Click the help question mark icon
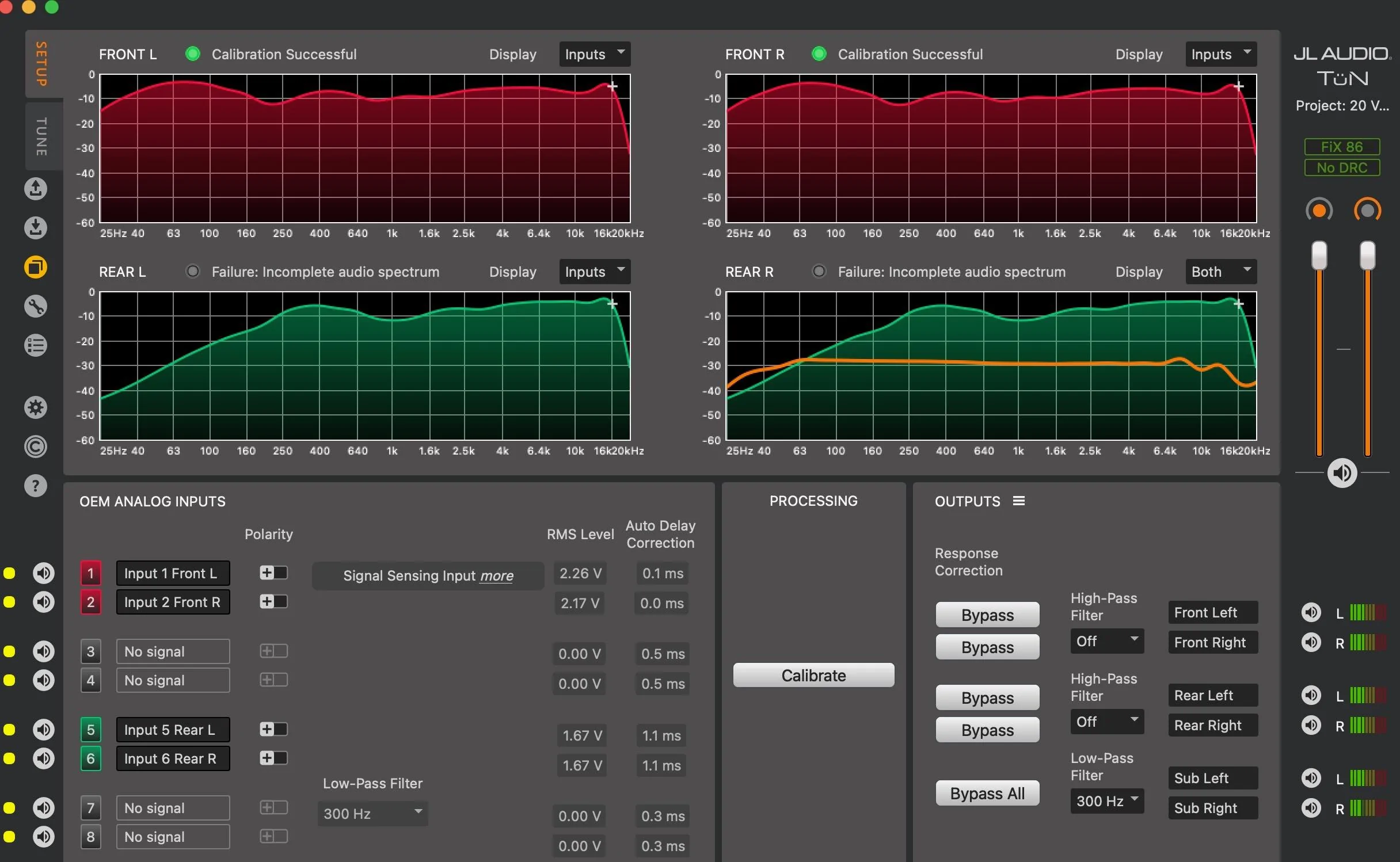Image resolution: width=1400 pixels, height=862 pixels. 36,486
